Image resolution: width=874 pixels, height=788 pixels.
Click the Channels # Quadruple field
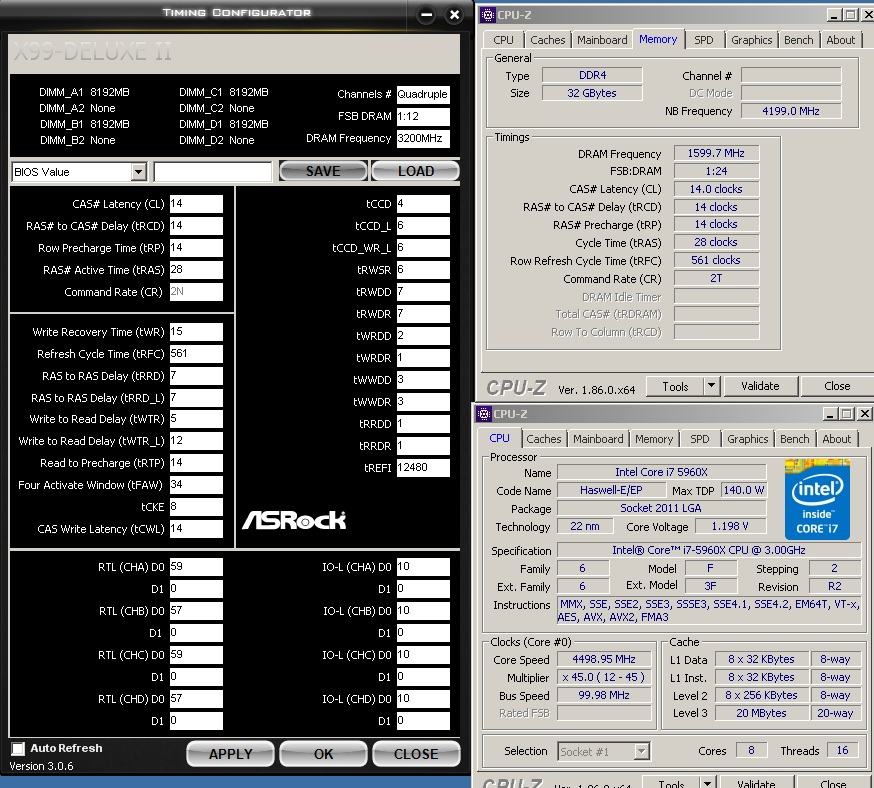coord(423,94)
